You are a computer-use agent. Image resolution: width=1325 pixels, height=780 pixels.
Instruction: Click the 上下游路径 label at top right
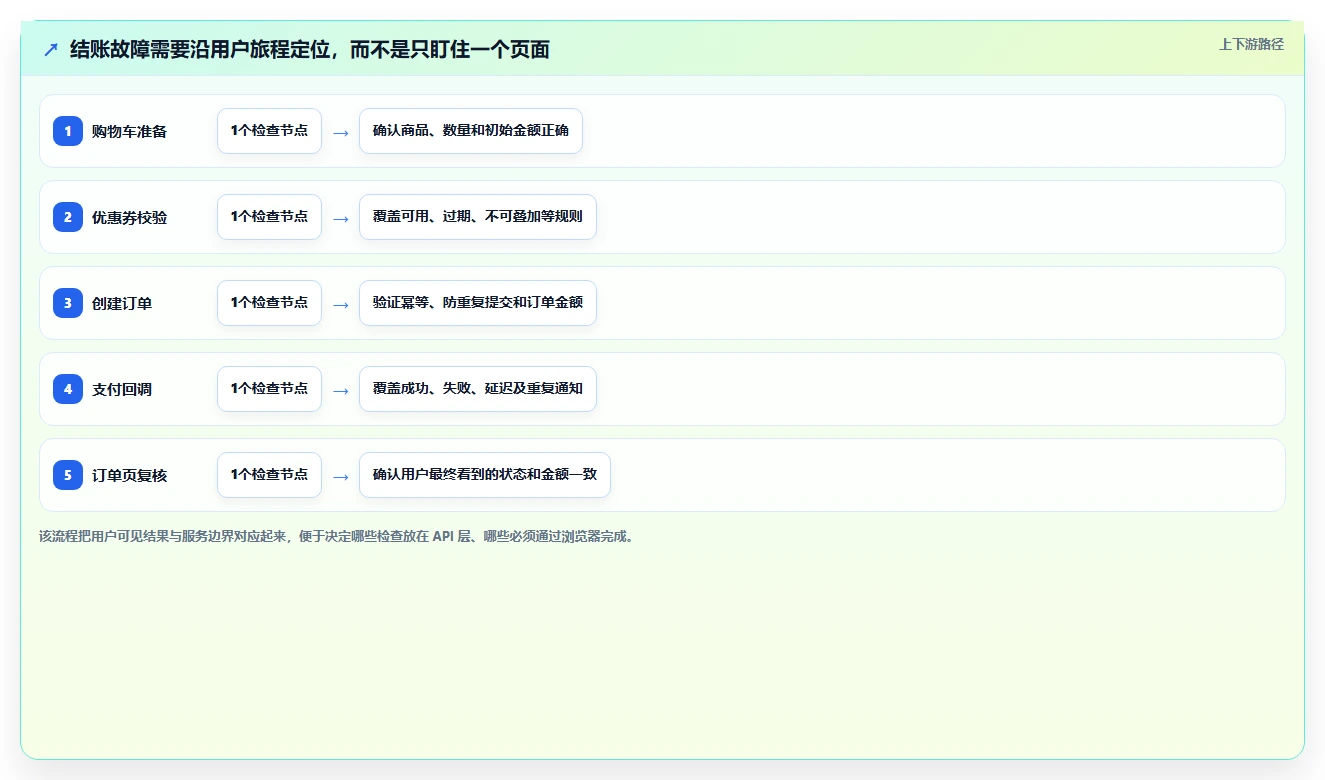1251,44
